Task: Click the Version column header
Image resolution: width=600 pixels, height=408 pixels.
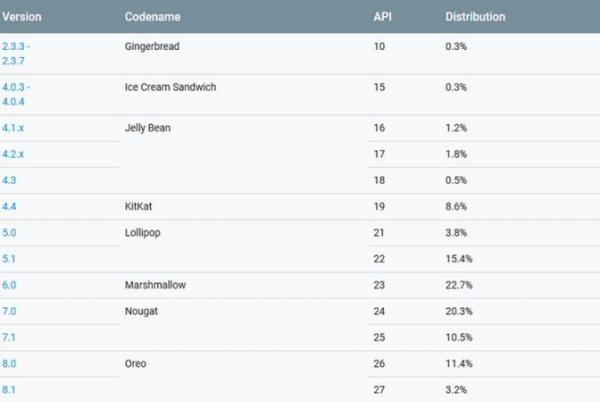Action: [x=21, y=17]
